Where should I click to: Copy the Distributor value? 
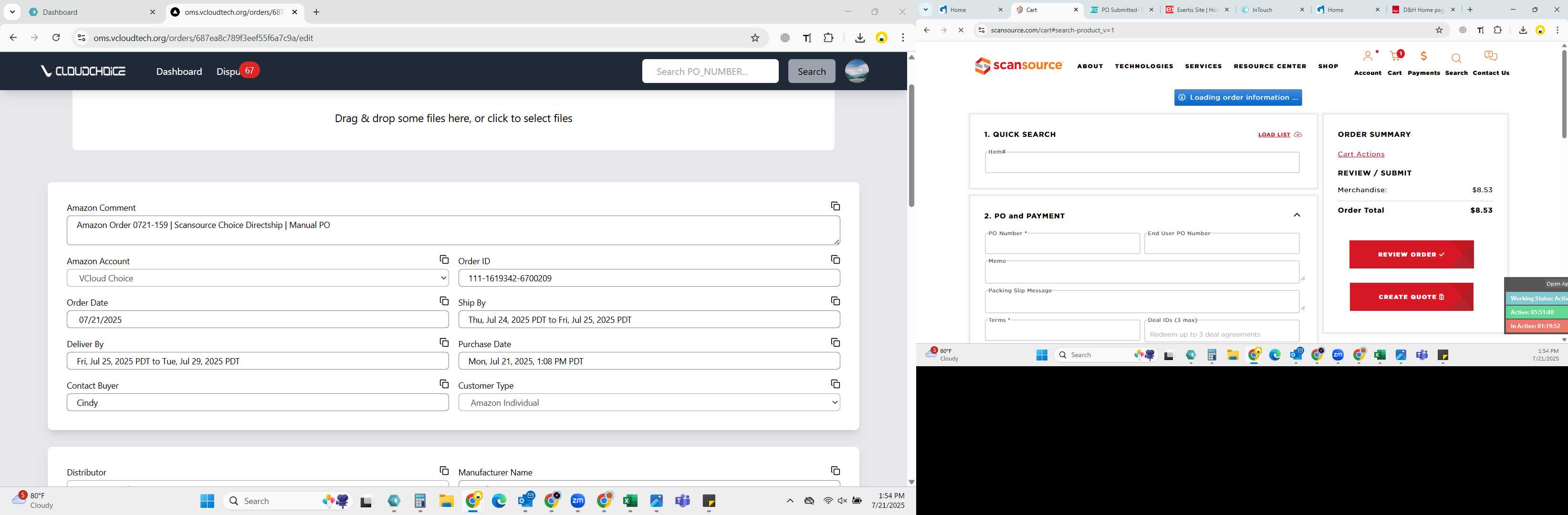pyautogui.click(x=444, y=471)
